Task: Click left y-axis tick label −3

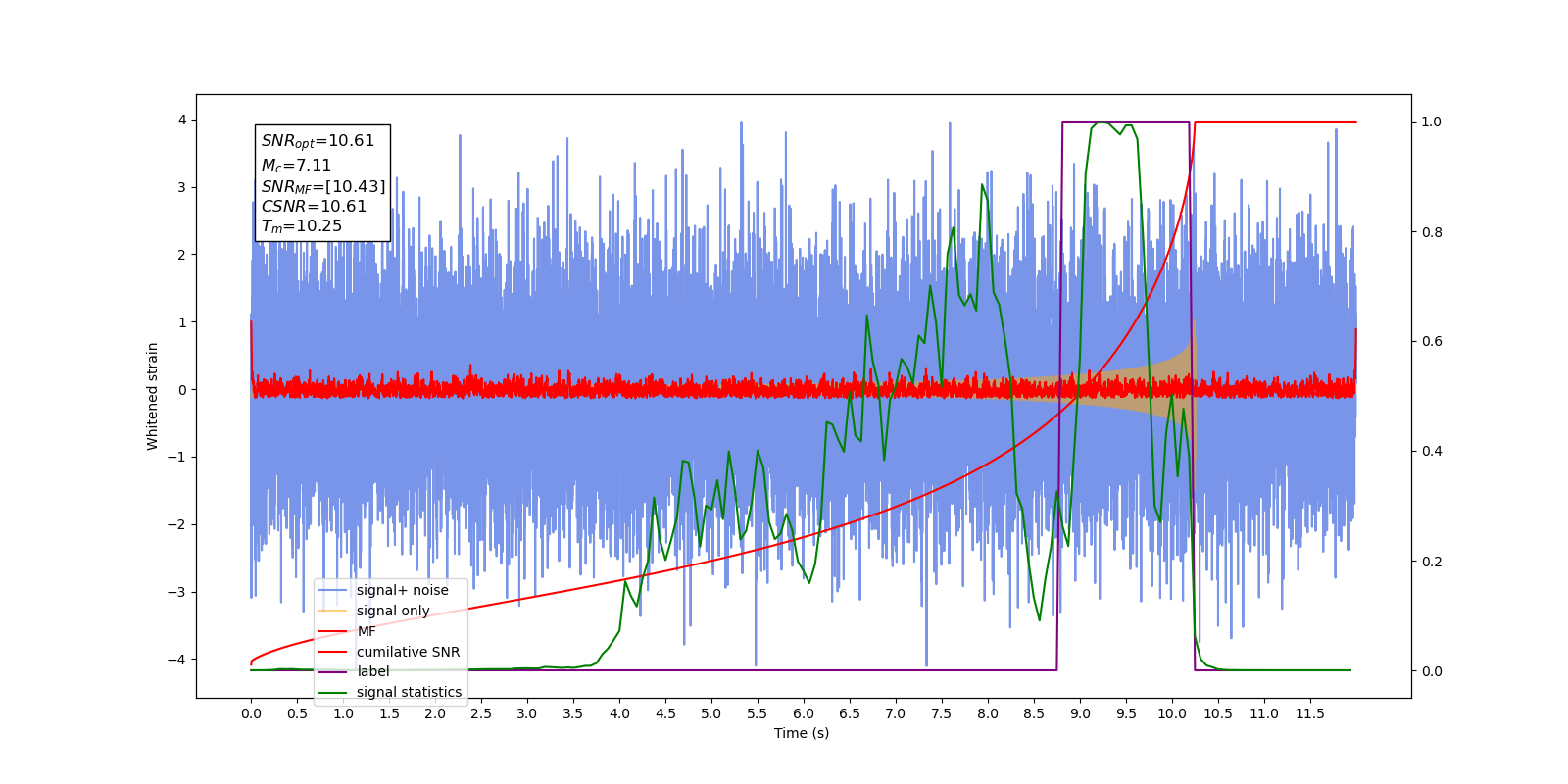Action: click(x=177, y=592)
